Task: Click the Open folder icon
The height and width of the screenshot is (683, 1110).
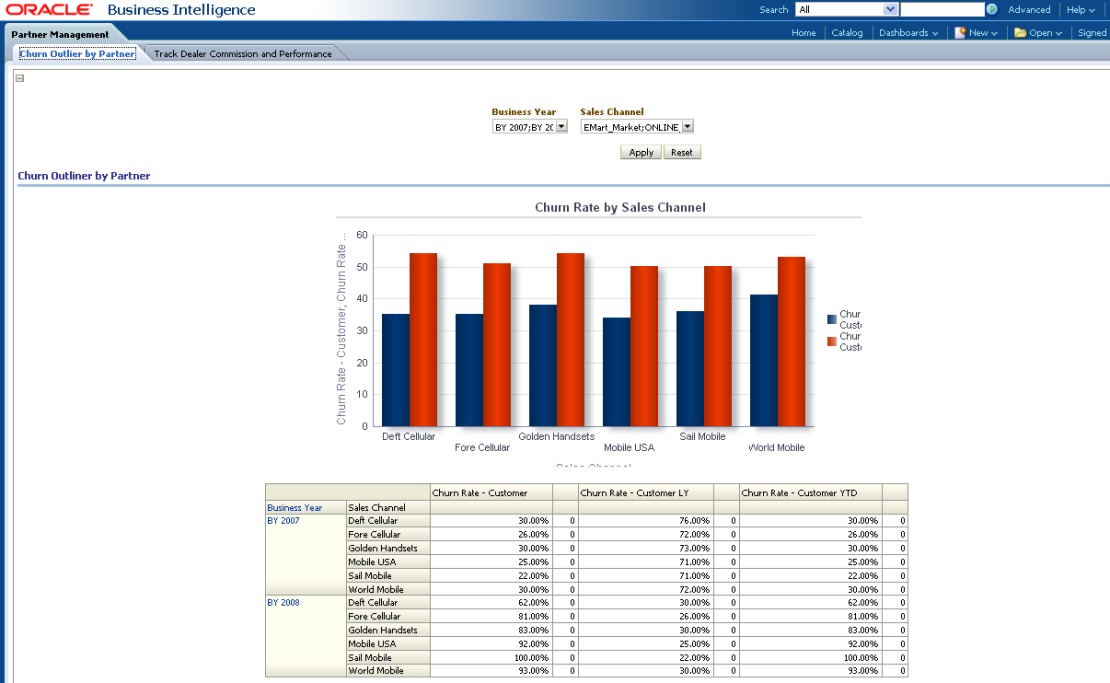Action: pyautogui.click(x=1020, y=33)
